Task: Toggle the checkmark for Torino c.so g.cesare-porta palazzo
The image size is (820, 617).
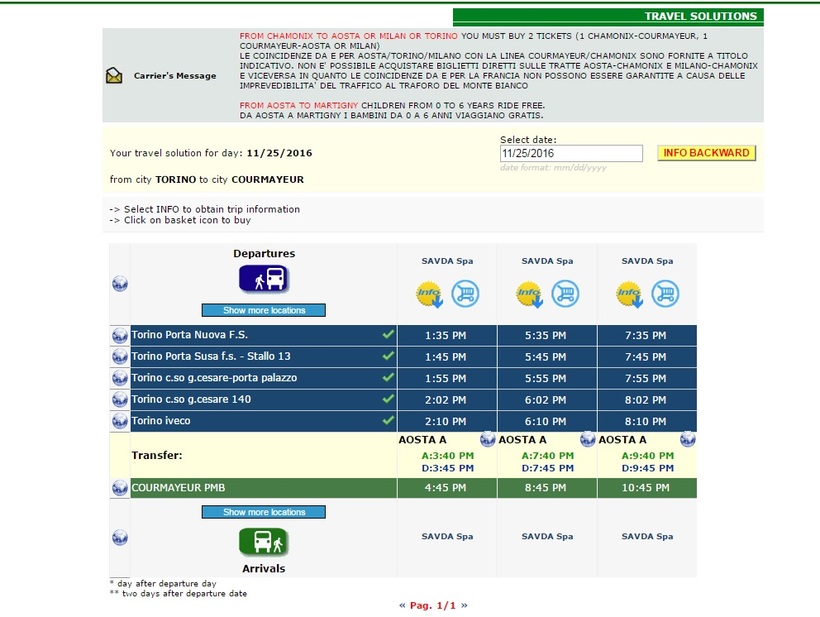Action: [x=387, y=378]
